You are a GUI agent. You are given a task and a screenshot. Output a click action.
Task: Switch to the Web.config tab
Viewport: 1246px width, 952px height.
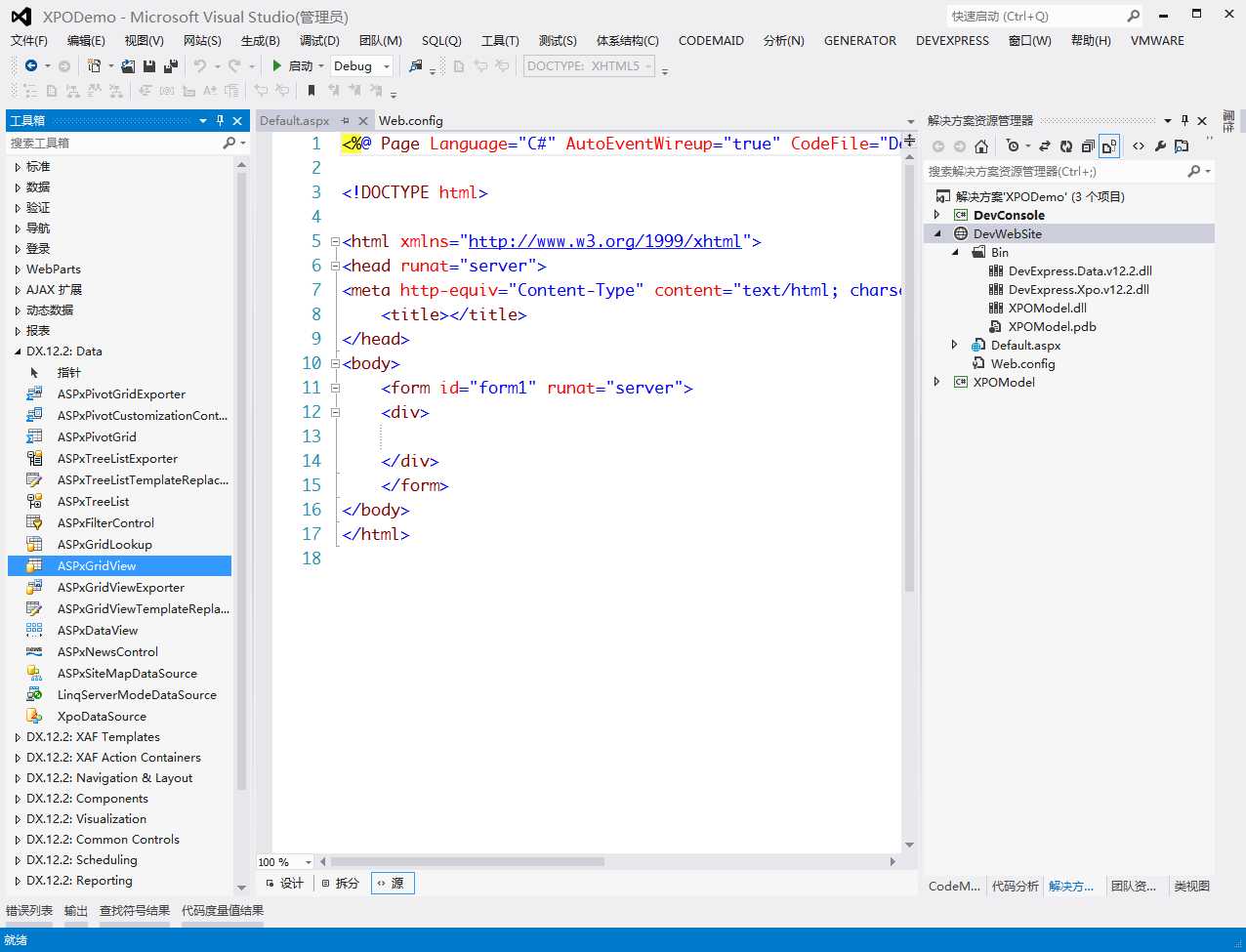tap(410, 121)
